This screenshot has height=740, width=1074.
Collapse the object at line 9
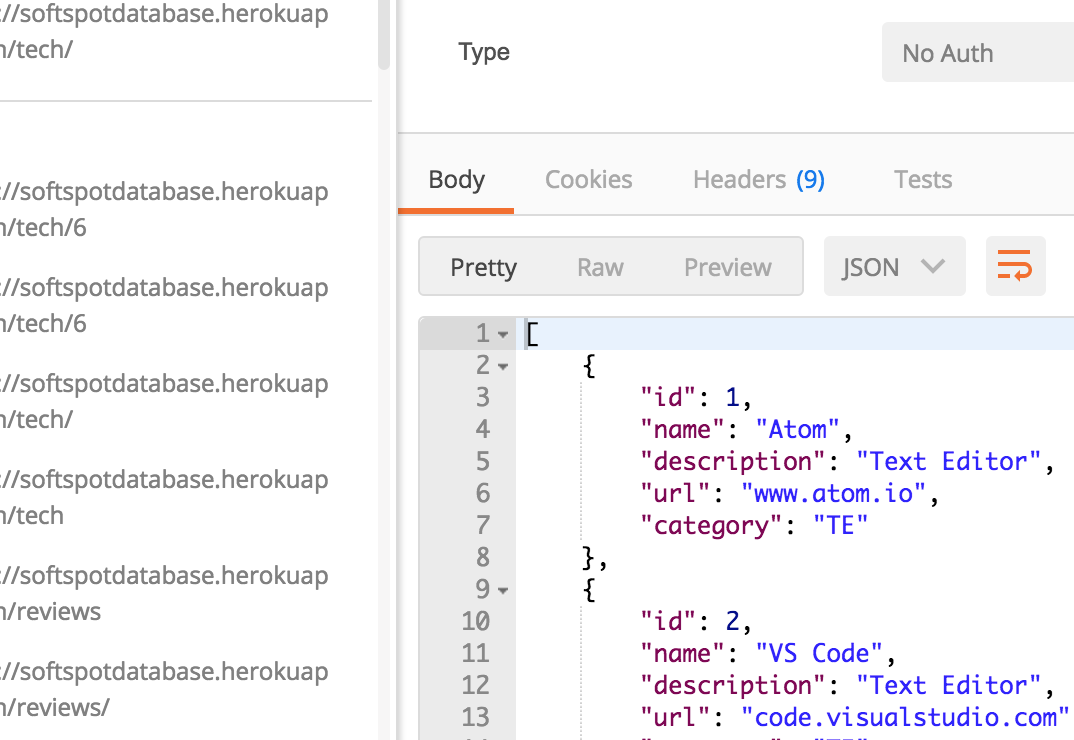(x=503, y=590)
